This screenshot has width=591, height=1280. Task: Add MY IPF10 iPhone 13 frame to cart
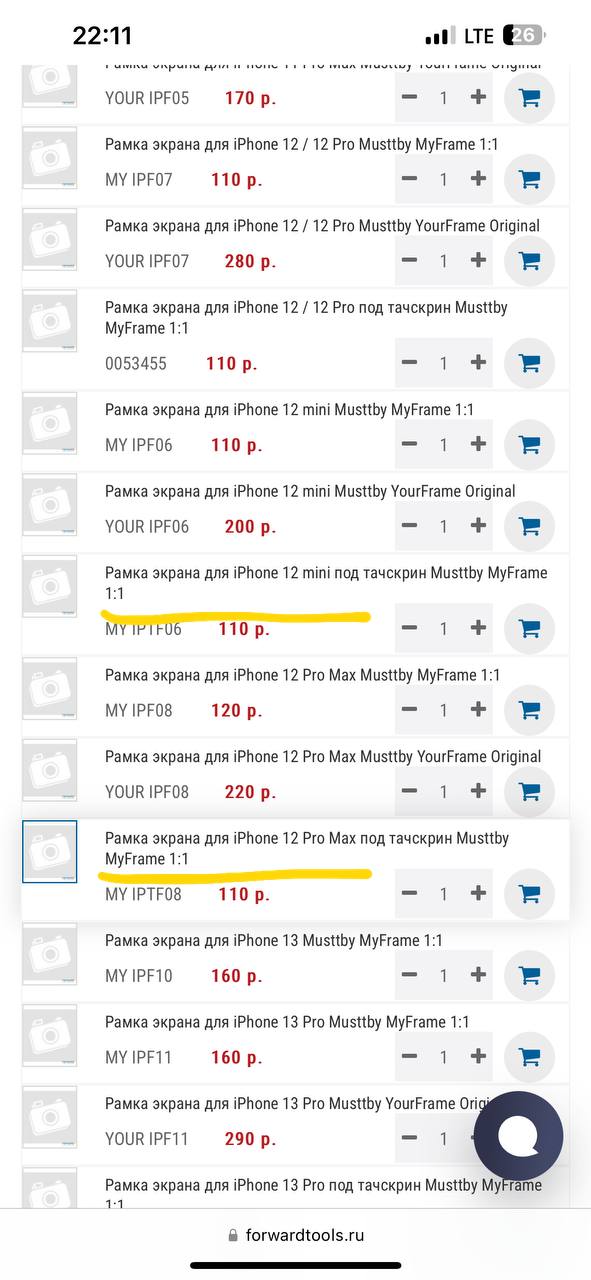pyautogui.click(x=529, y=975)
